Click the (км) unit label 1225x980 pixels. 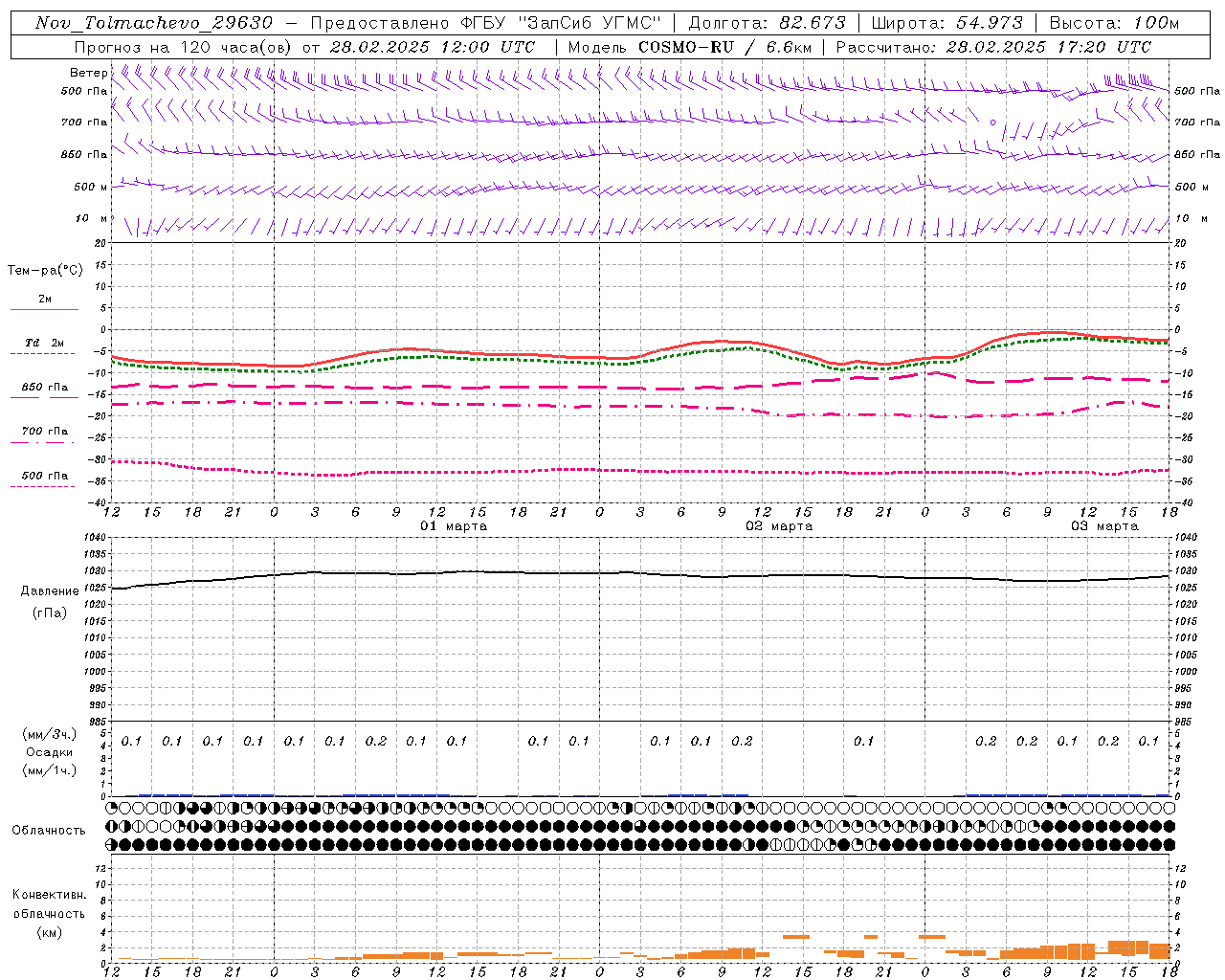pos(49,932)
